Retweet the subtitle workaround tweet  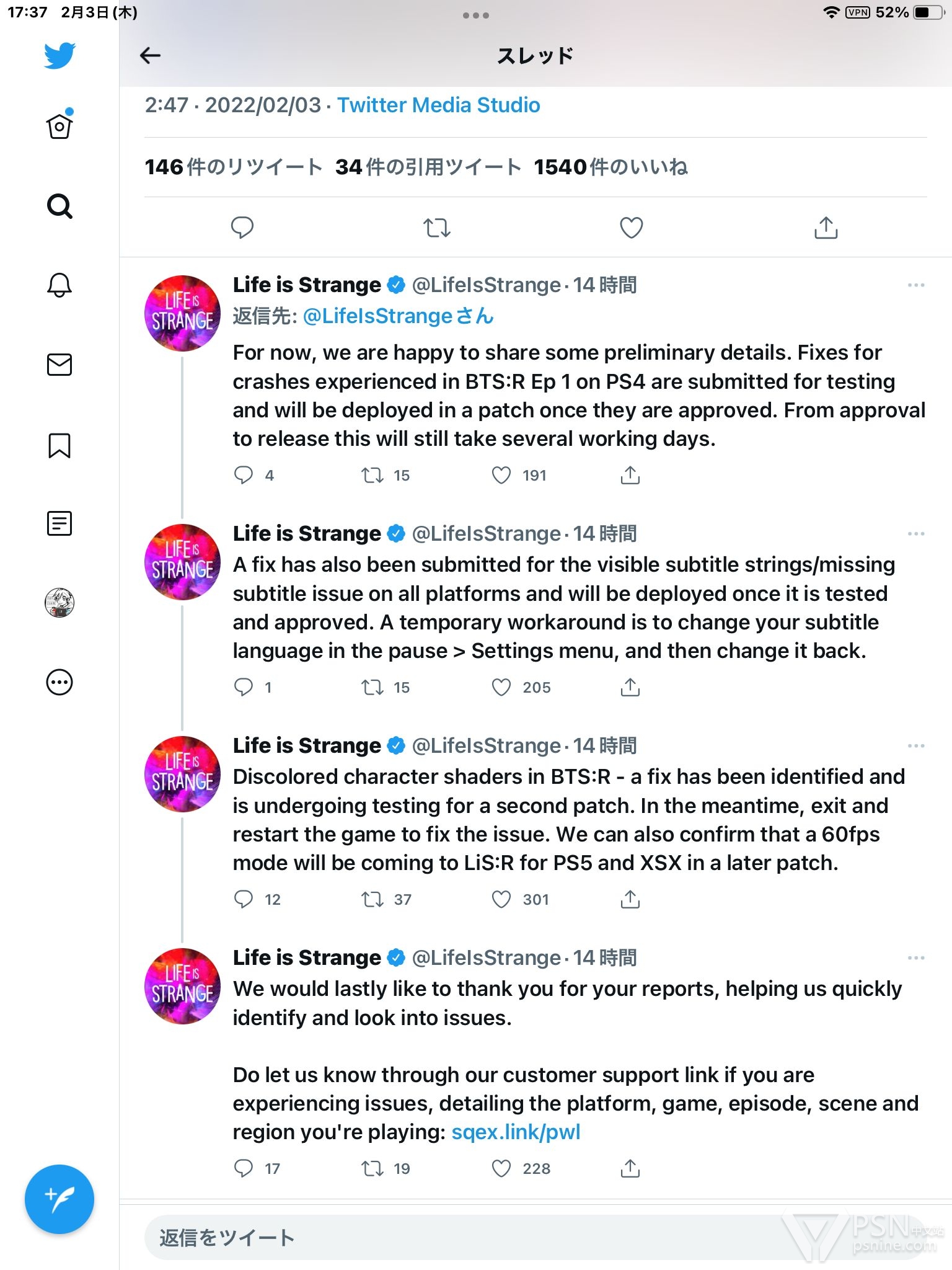tap(372, 687)
